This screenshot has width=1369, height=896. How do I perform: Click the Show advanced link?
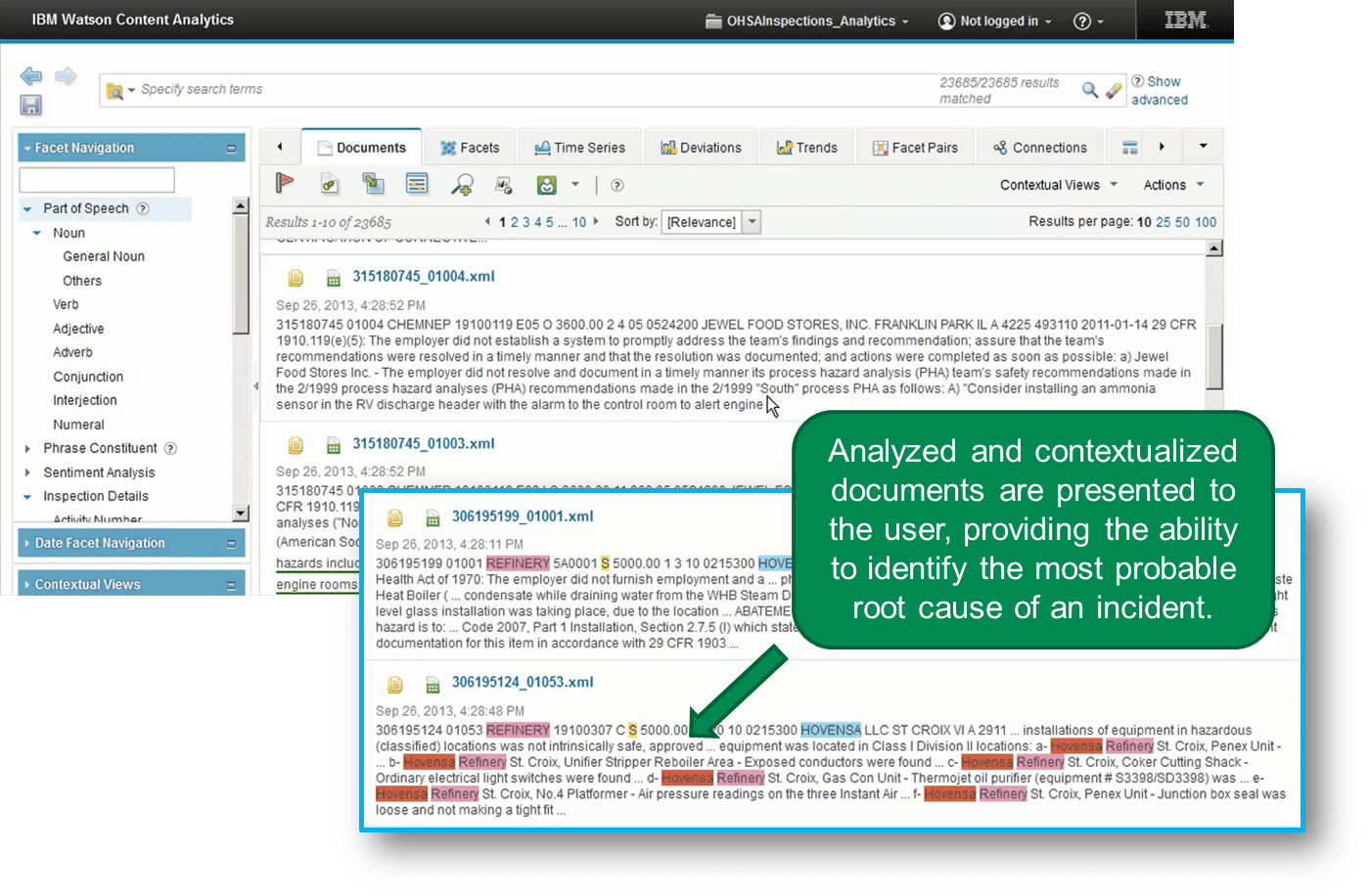pyautogui.click(x=1160, y=91)
